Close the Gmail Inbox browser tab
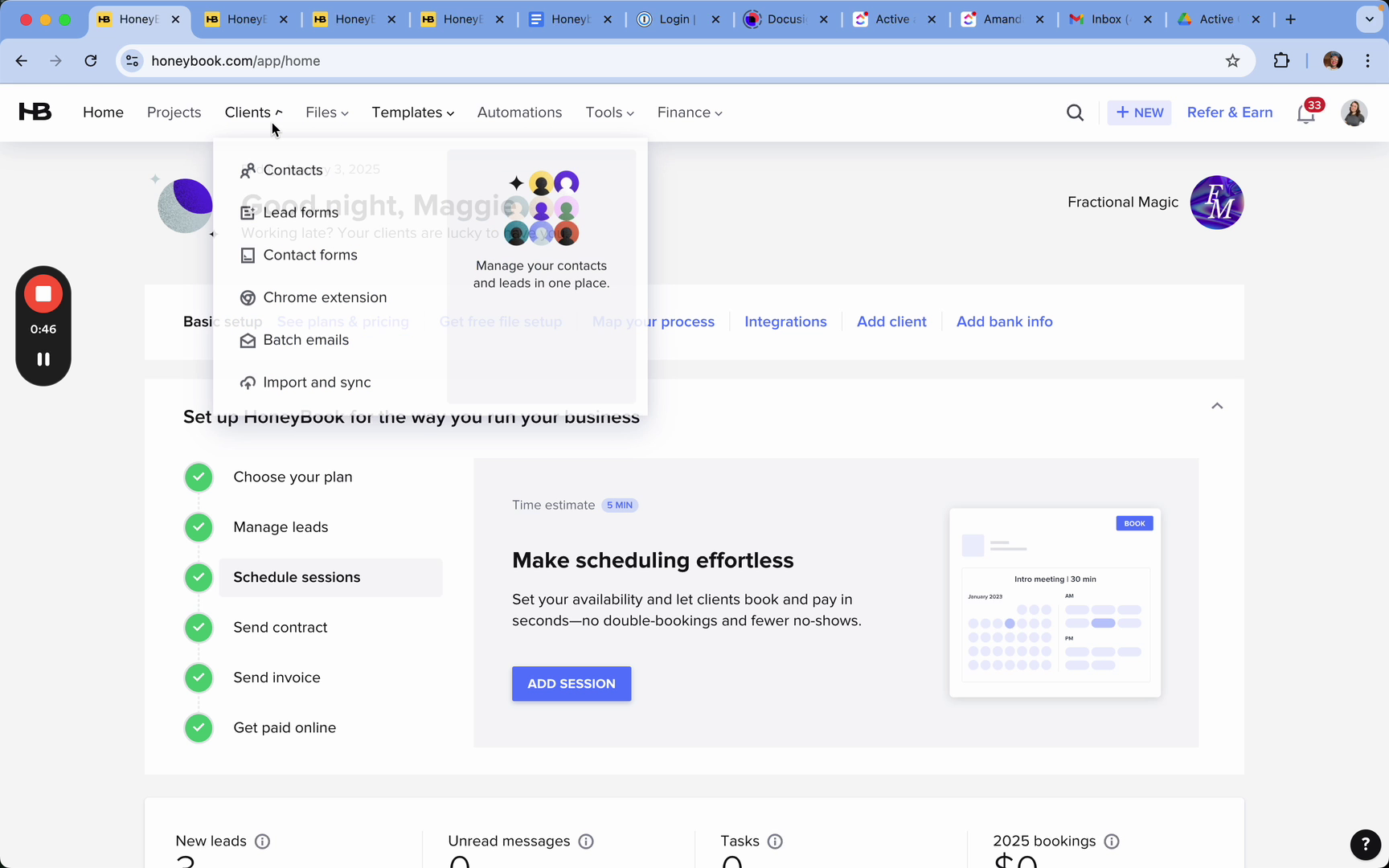 click(1148, 19)
